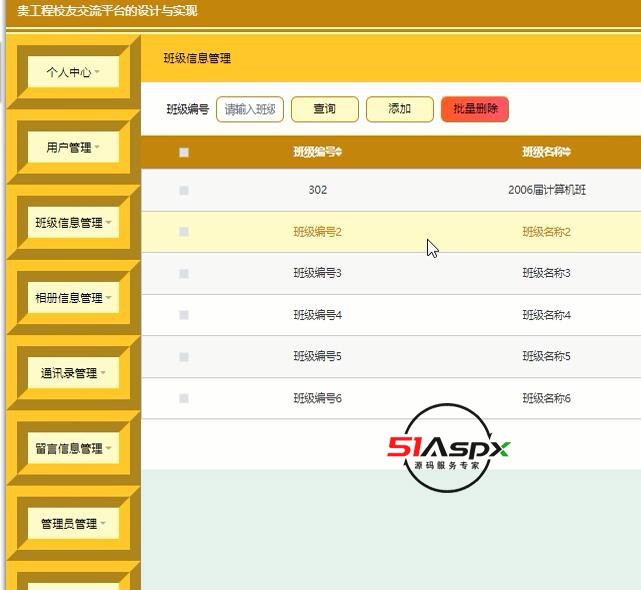The width and height of the screenshot is (641, 590).
Task: Tick the select-all checkbox in table header
Action: click(184, 153)
